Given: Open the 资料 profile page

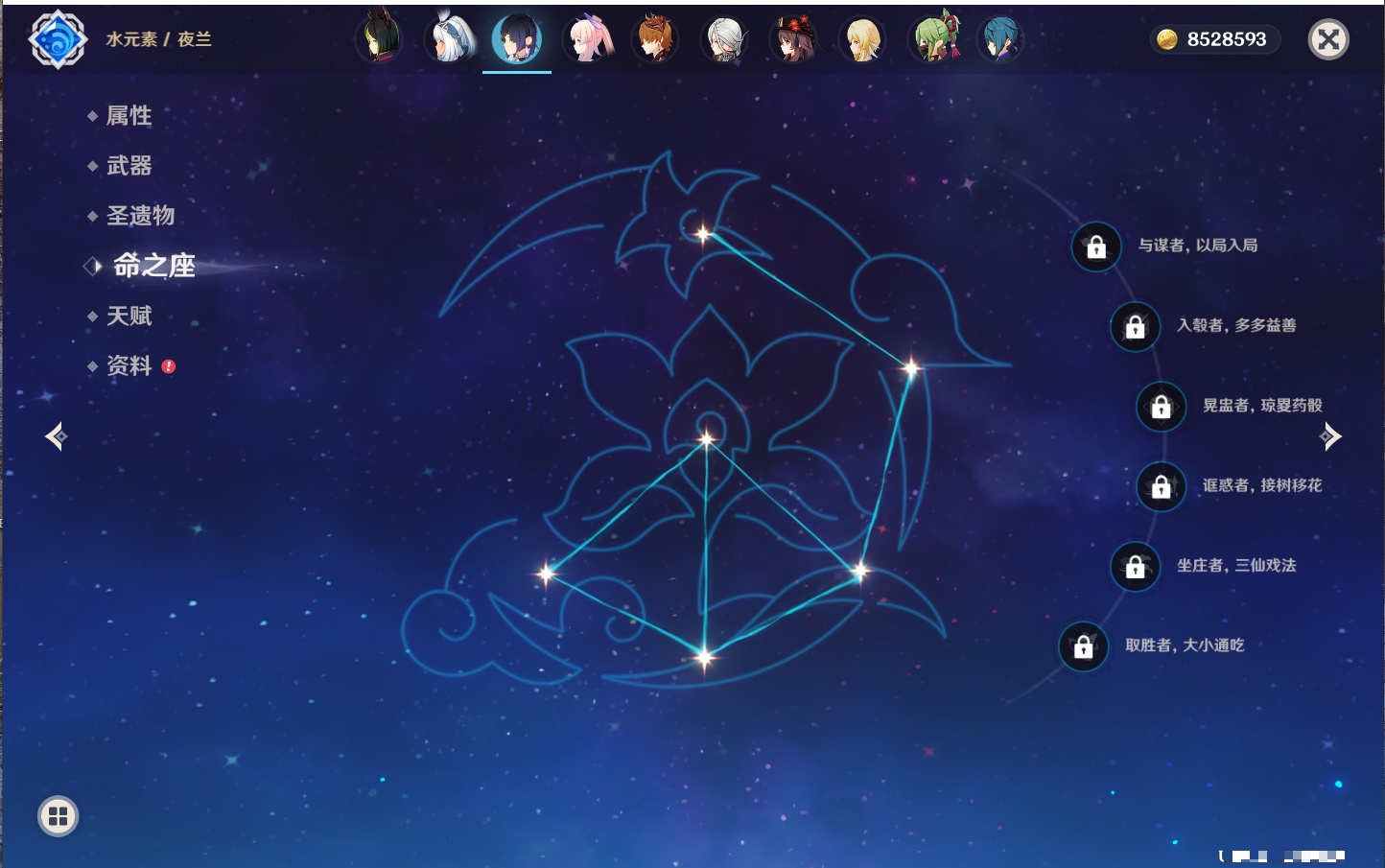Looking at the screenshot, I should pos(129,365).
